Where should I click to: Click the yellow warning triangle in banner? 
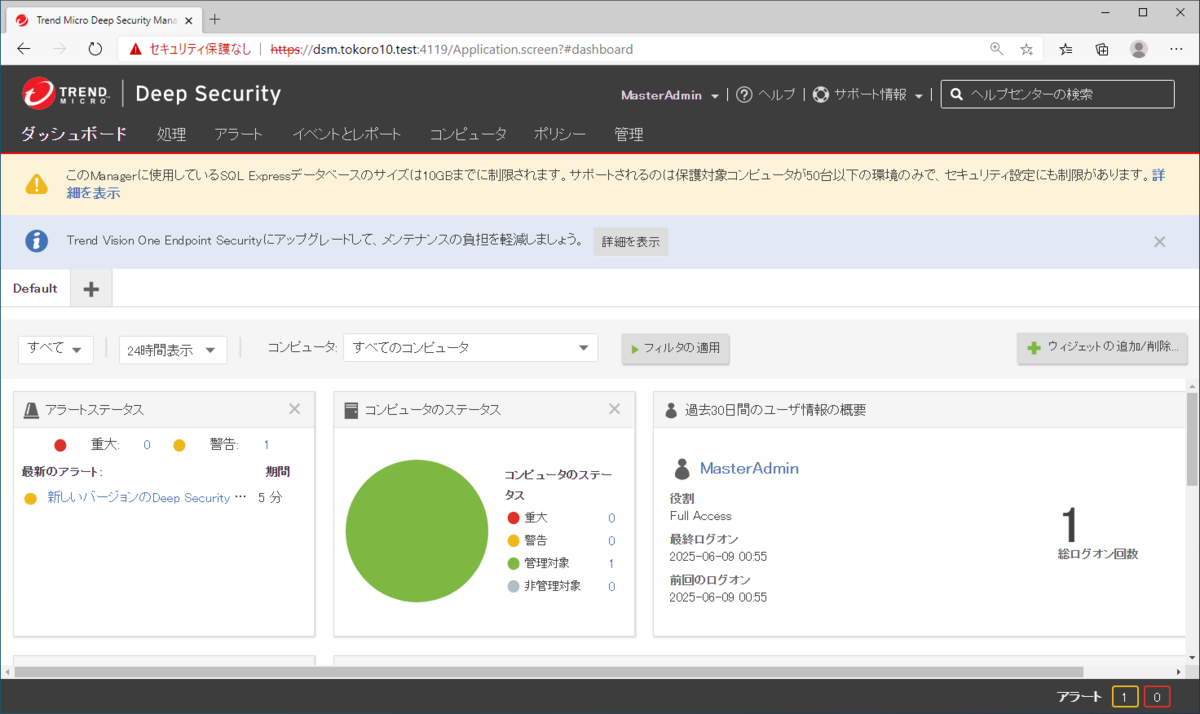pos(36,184)
